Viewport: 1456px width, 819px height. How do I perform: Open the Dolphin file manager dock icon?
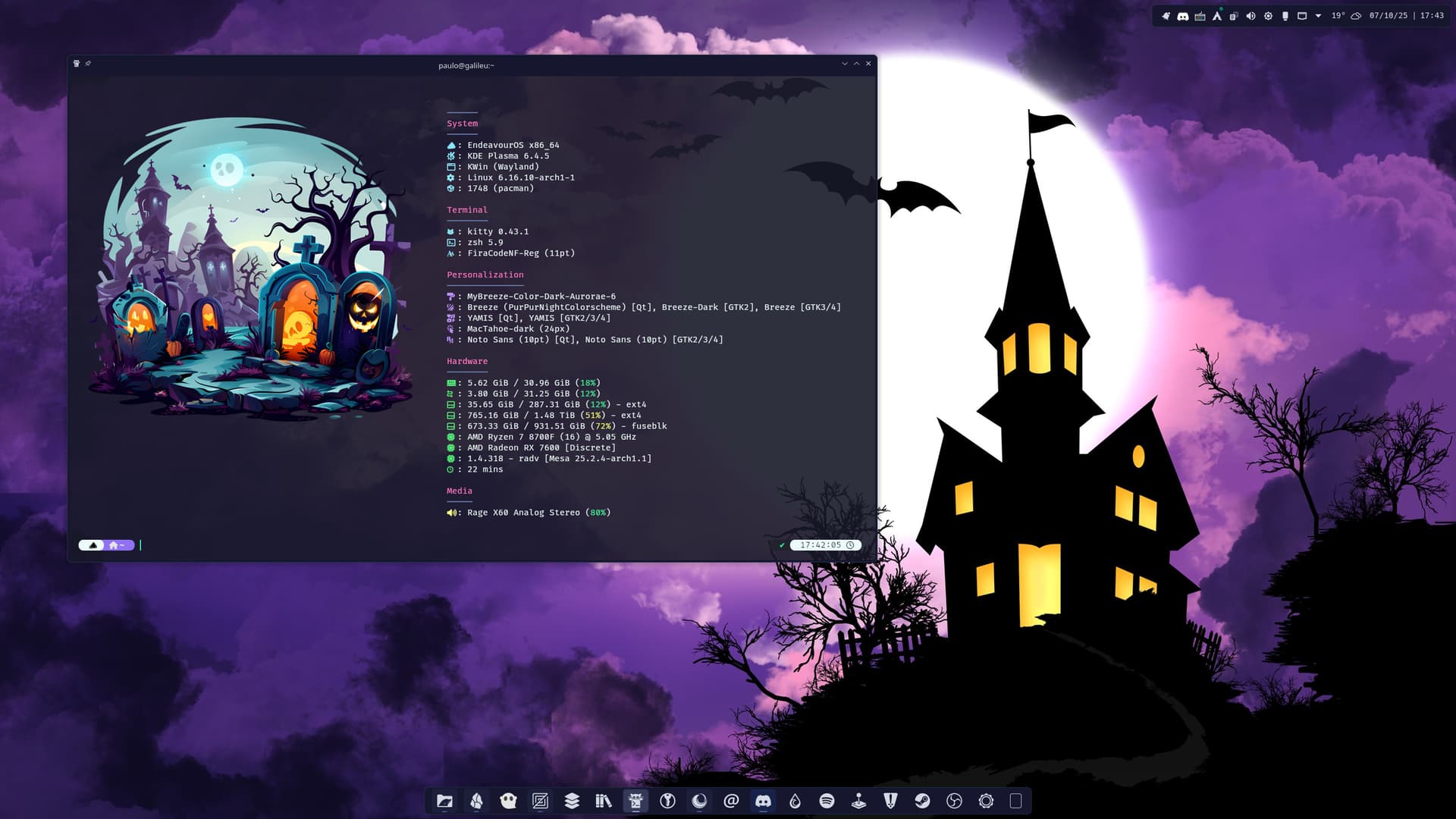click(444, 801)
